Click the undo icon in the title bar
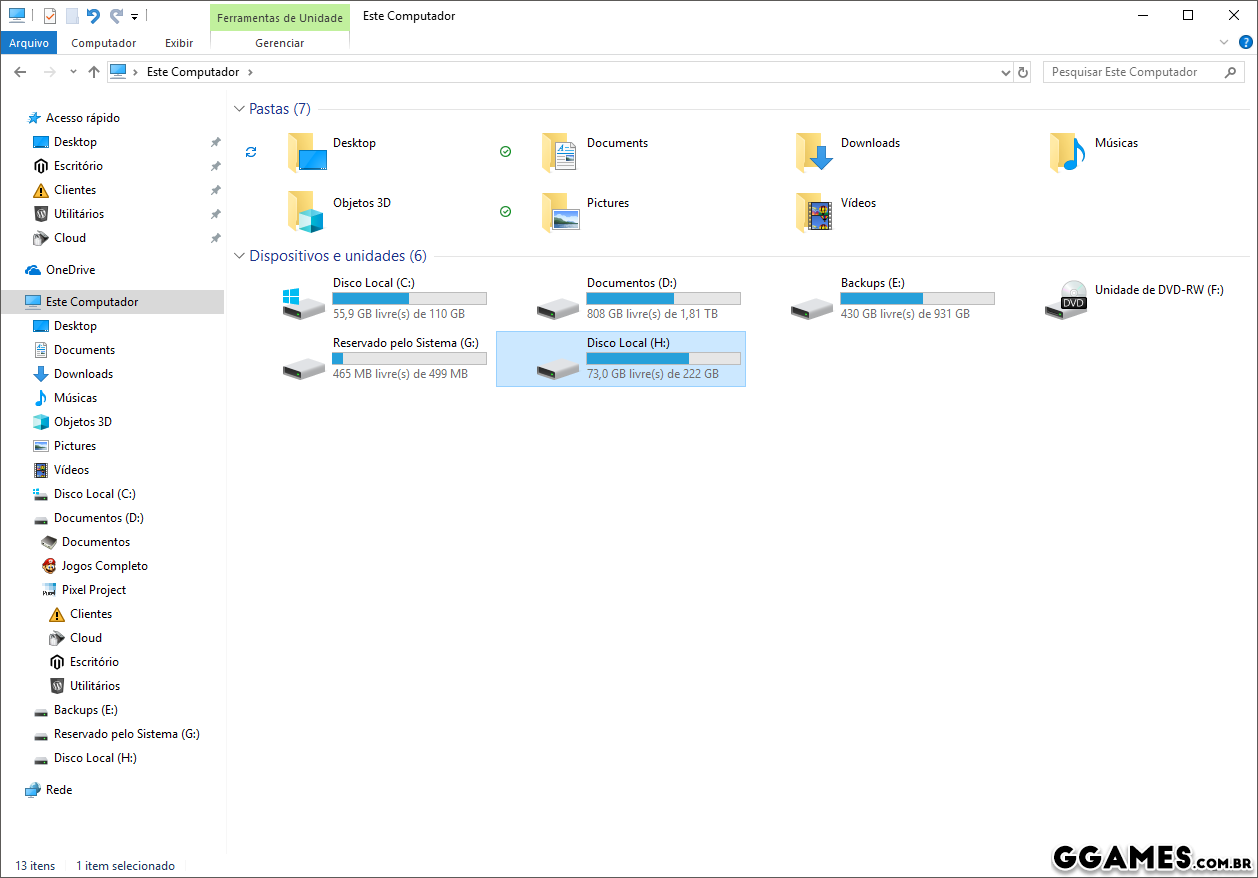Image resolution: width=1258 pixels, height=878 pixels. tap(93, 16)
